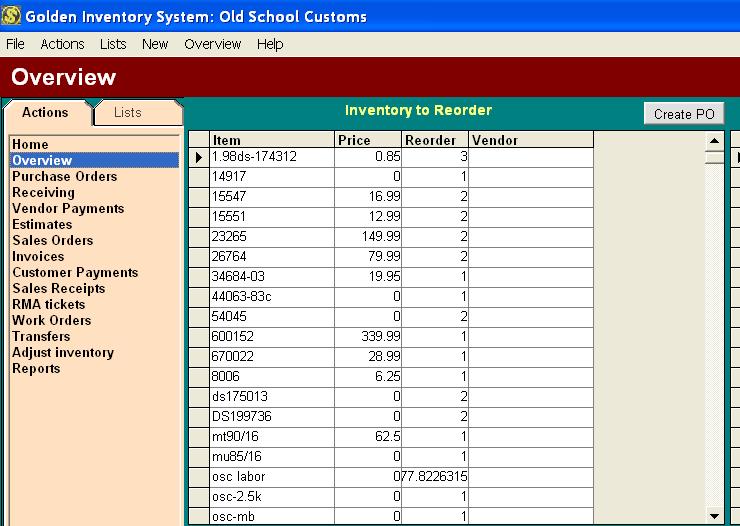Open Receiving from sidebar

94,192
